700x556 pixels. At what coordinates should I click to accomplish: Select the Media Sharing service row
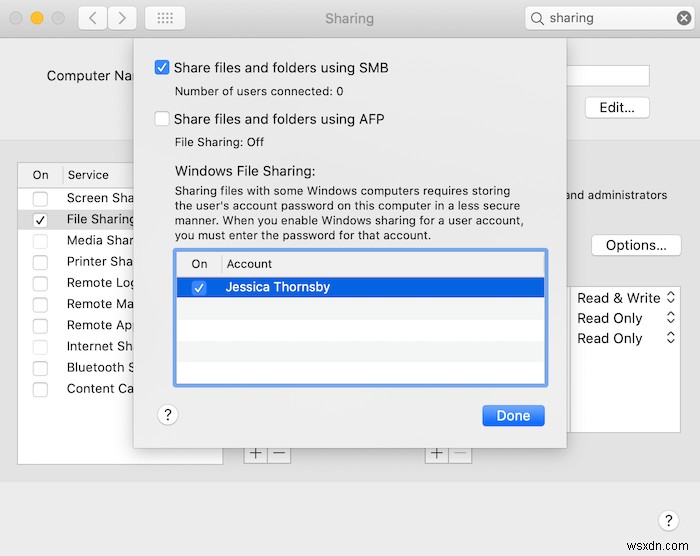[x=76, y=241]
